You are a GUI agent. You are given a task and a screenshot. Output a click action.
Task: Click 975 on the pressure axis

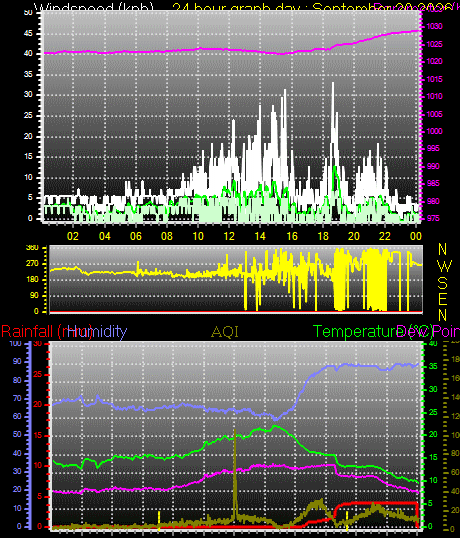(x=433, y=219)
